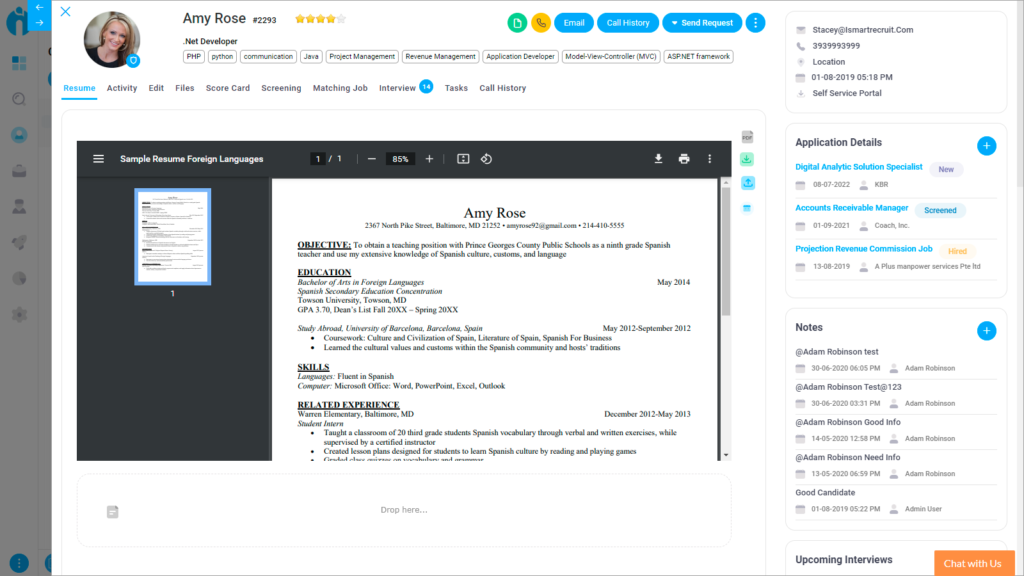The width and height of the screenshot is (1024, 576).
Task: Open the Interview tab with 14 notifications
Action: (397, 88)
